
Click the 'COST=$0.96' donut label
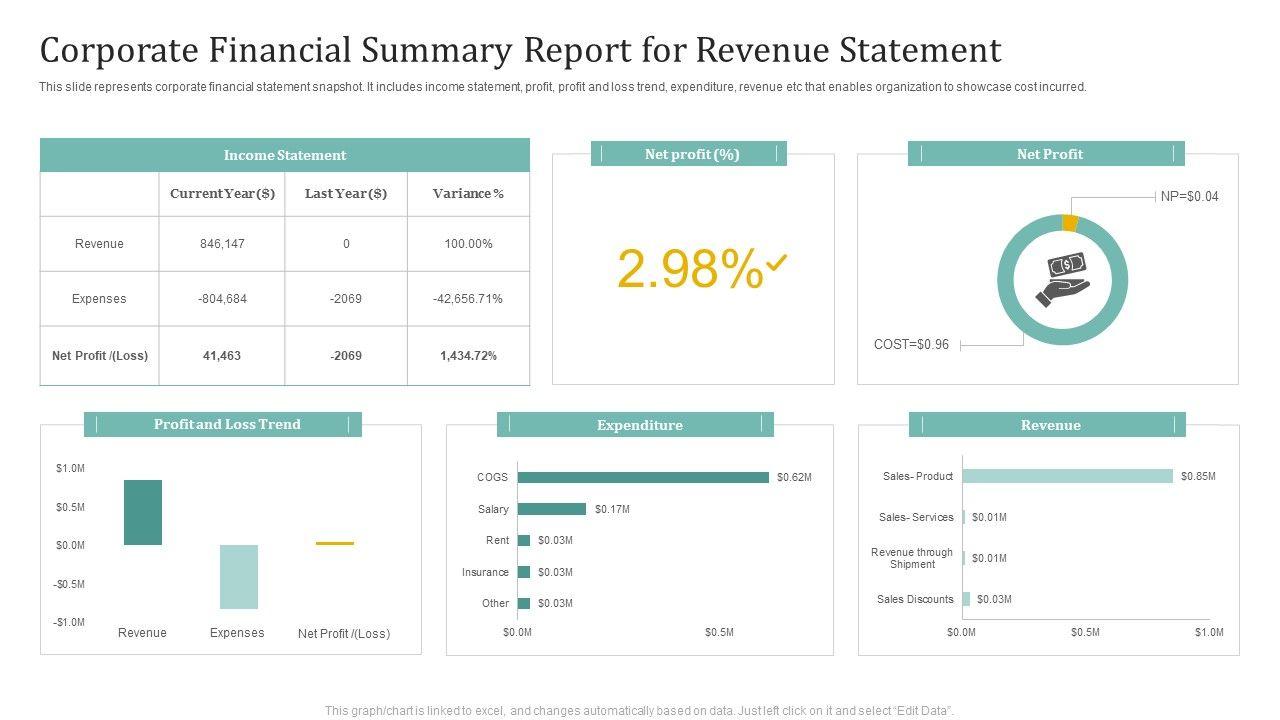911,345
